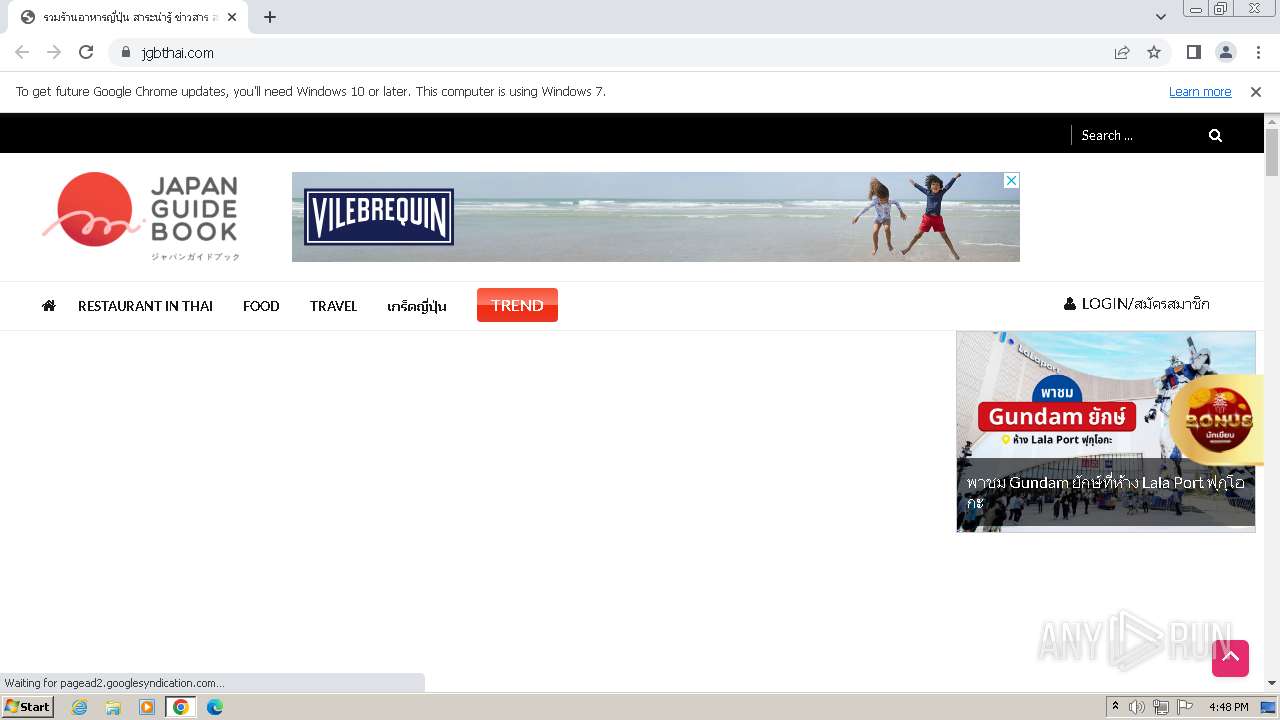1280x720 pixels.
Task: Open the Chrome profile menu
Action: coord(1225,52)
